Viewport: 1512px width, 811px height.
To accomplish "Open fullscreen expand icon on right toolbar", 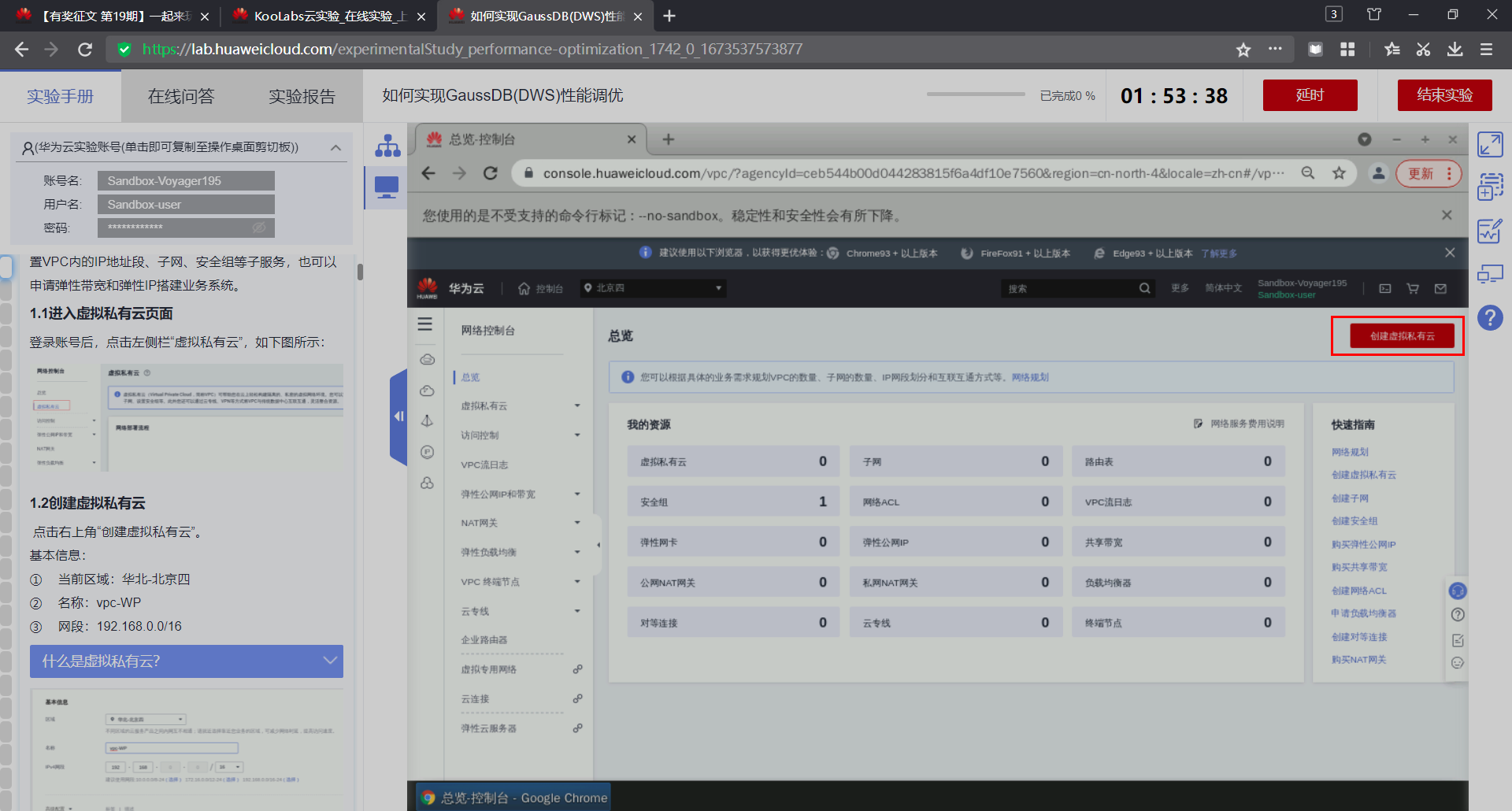I will (x=1490, y=144).
